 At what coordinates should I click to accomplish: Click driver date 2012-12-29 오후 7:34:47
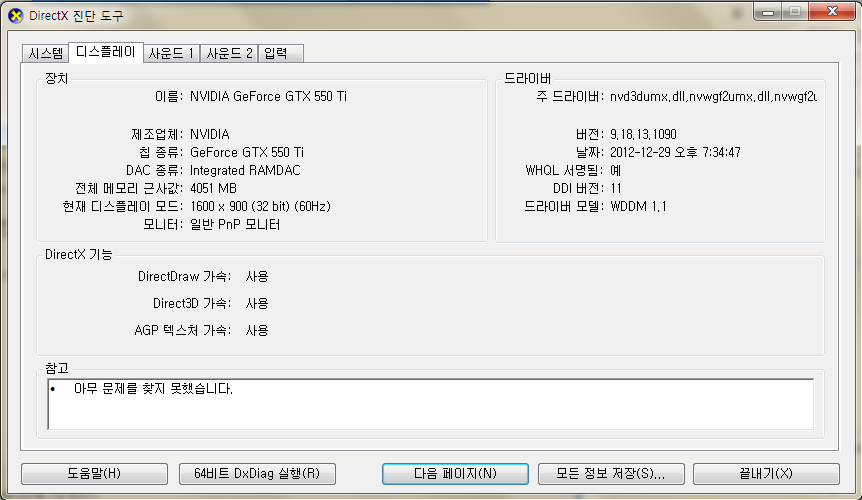[x=675, y=152]
